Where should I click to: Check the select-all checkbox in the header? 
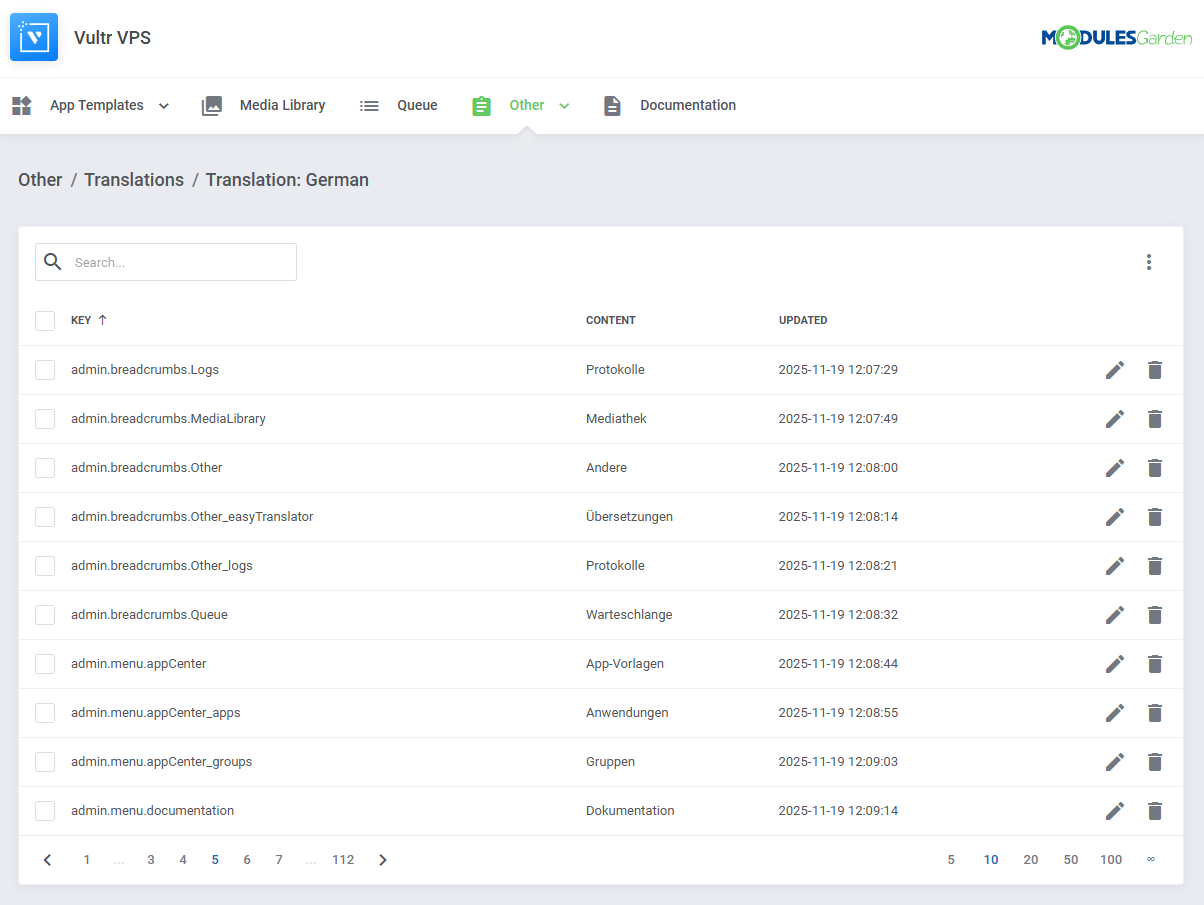(x=45, y=320)
